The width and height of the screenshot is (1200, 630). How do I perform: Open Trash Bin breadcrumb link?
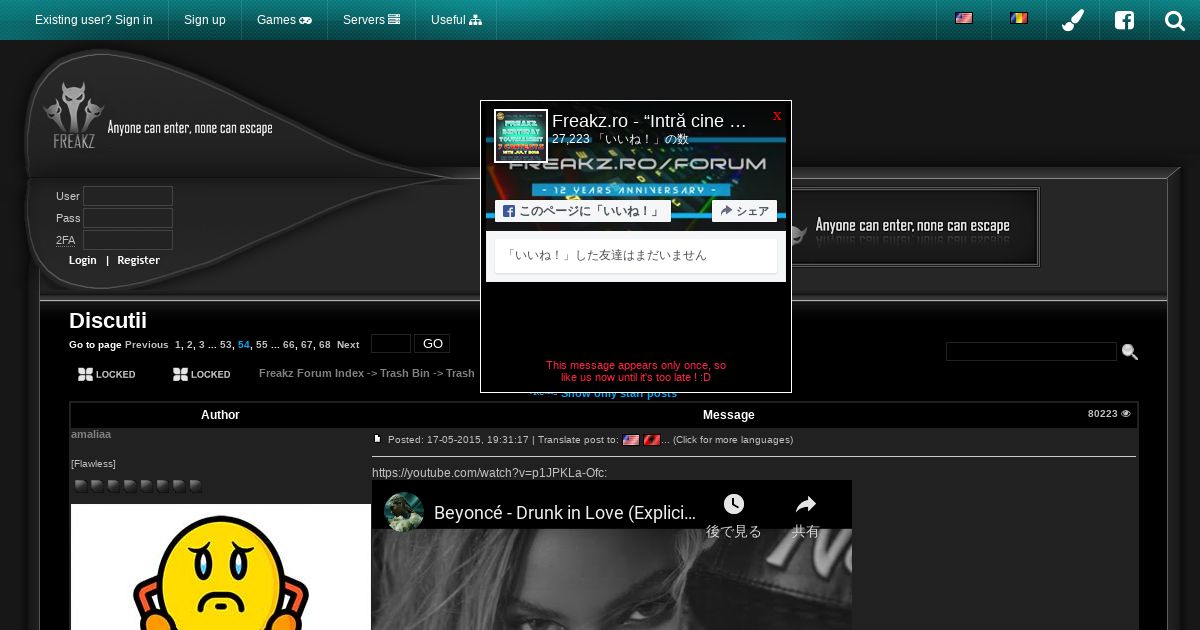point(404,373)
